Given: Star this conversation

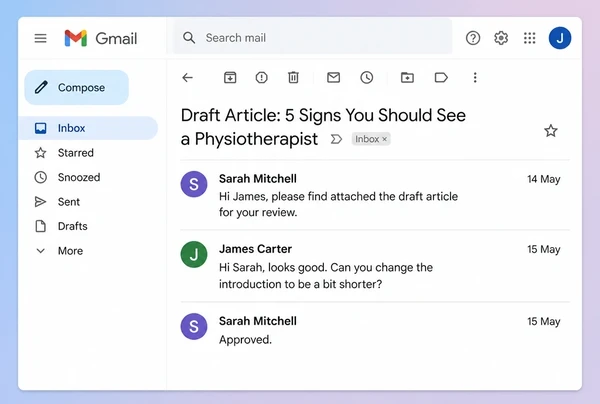Looking at the screenshot, I should click(x=551, y=131).
